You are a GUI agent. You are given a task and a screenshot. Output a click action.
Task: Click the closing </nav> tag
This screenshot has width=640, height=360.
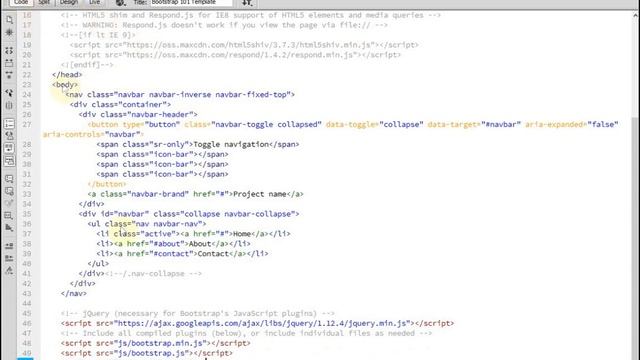[74, 293]
